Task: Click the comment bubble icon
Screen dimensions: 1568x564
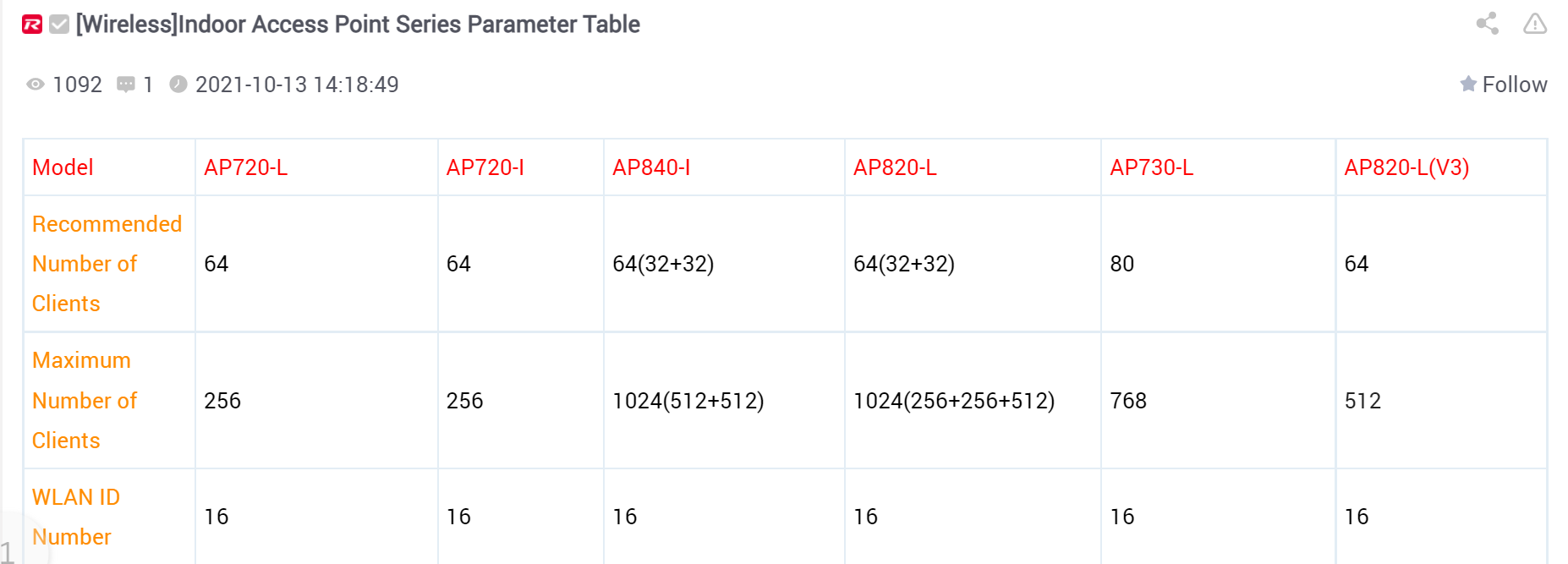Action: pos(126,85)
